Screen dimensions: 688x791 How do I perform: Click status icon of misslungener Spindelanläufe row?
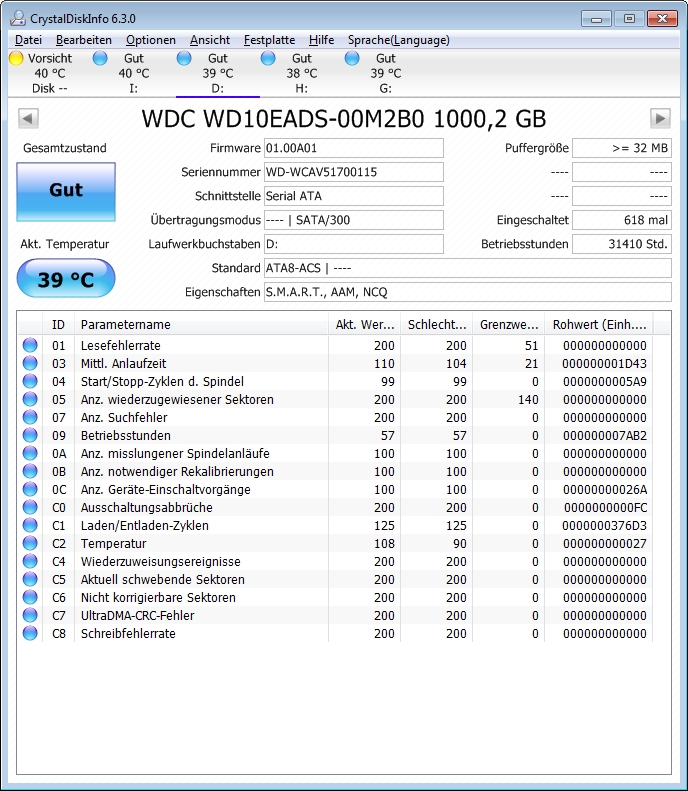[30, 453]
